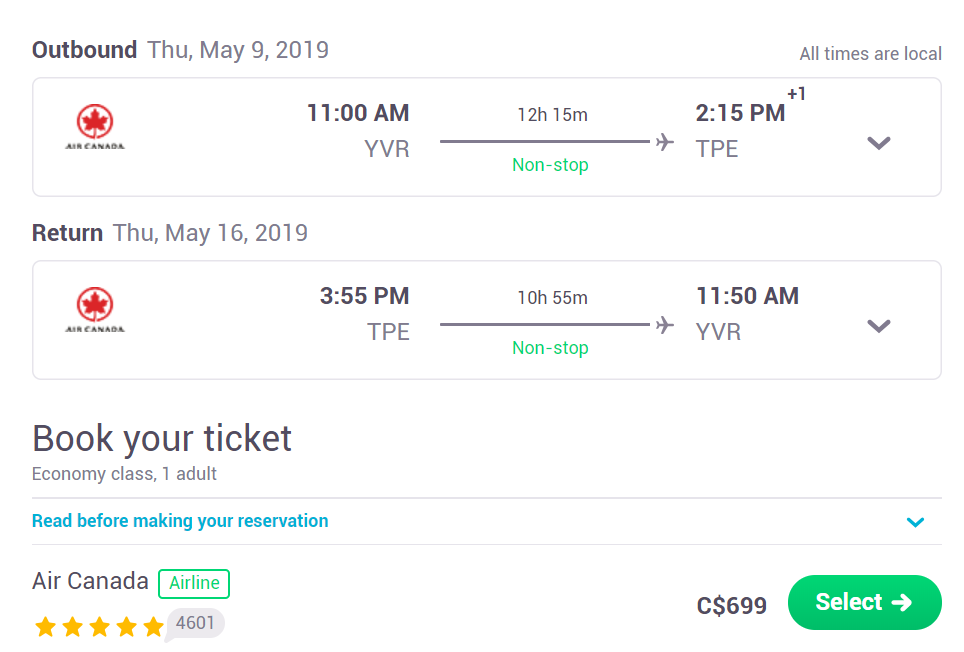The height and width of the screenshot is (652, 964).
Task: Click the return Non-stop label
Action: tap(550, 348)
